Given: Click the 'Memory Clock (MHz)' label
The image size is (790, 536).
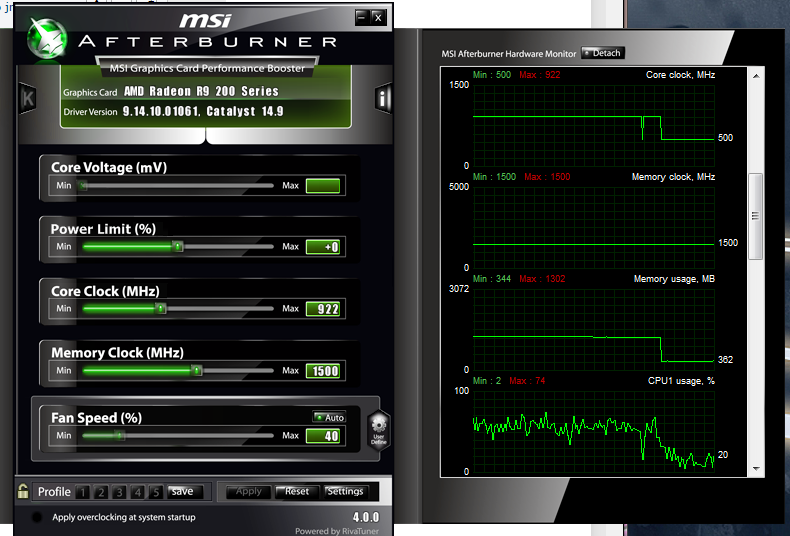Looking at the screenshot, I should [x=117, y=352].
